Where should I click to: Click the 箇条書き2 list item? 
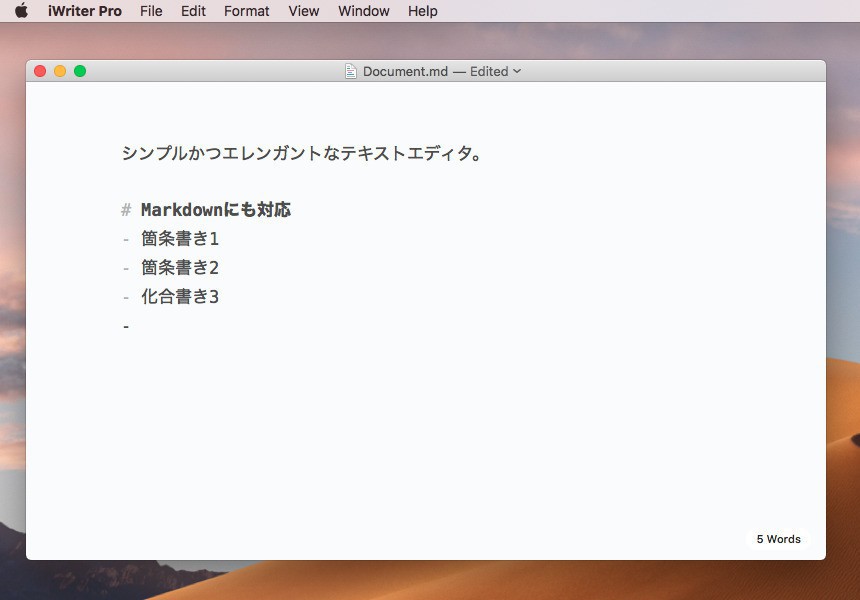click(x=180, y=268)
